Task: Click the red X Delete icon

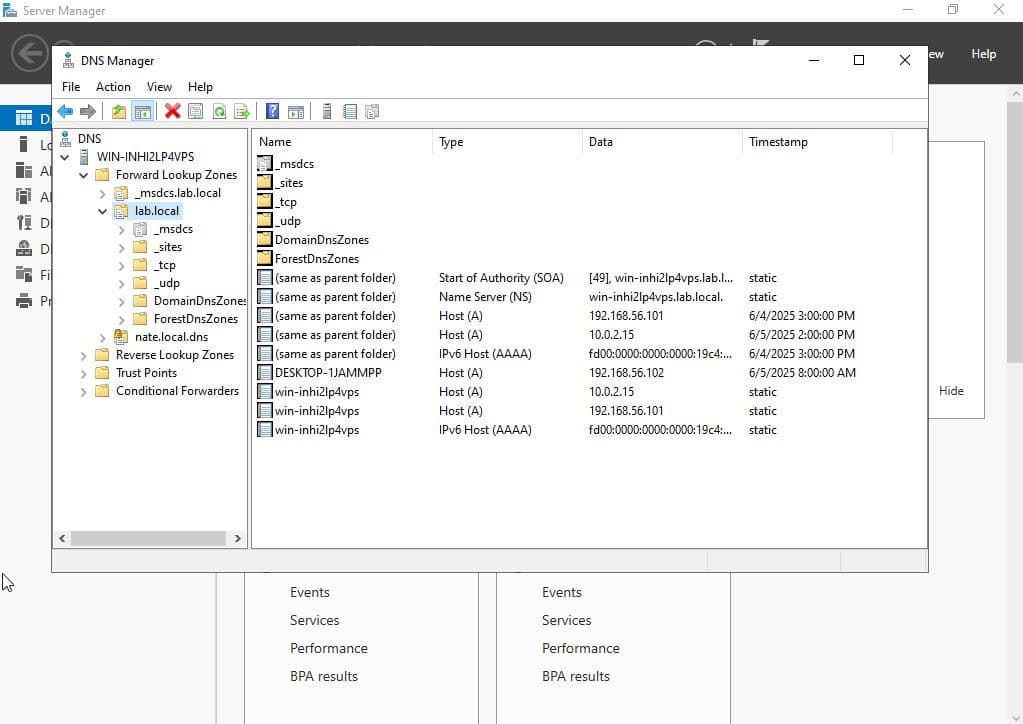Action: point(172,111)
